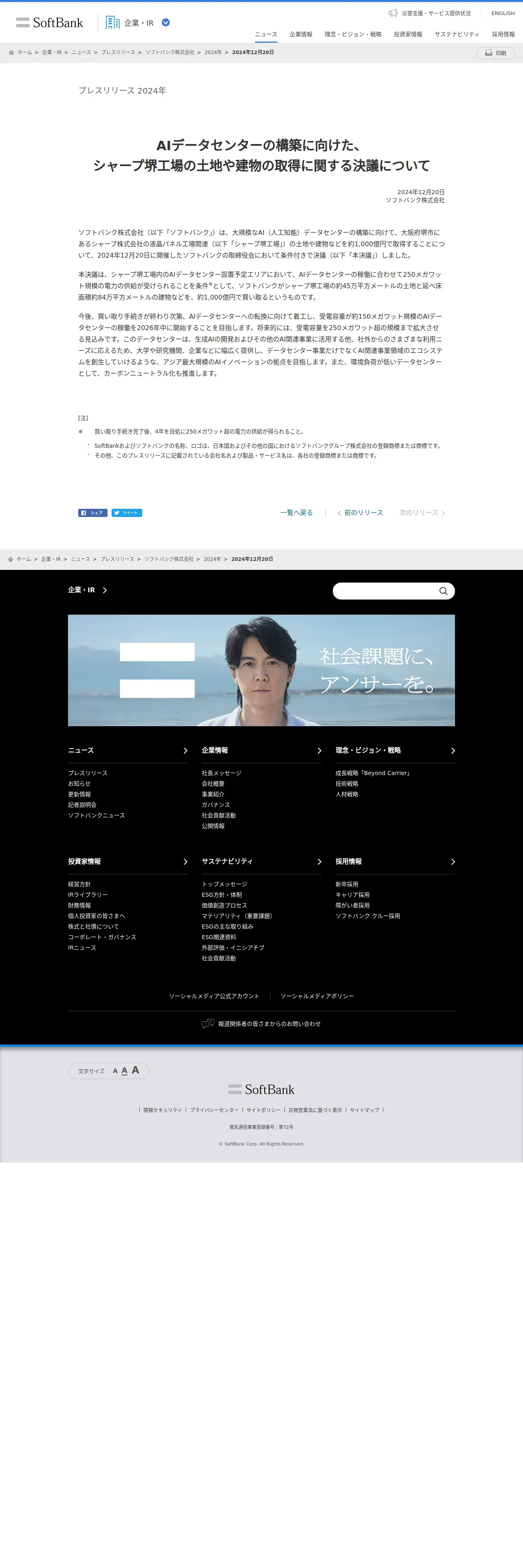Expand the 企業情報 footer section arrow

[319, 751]
